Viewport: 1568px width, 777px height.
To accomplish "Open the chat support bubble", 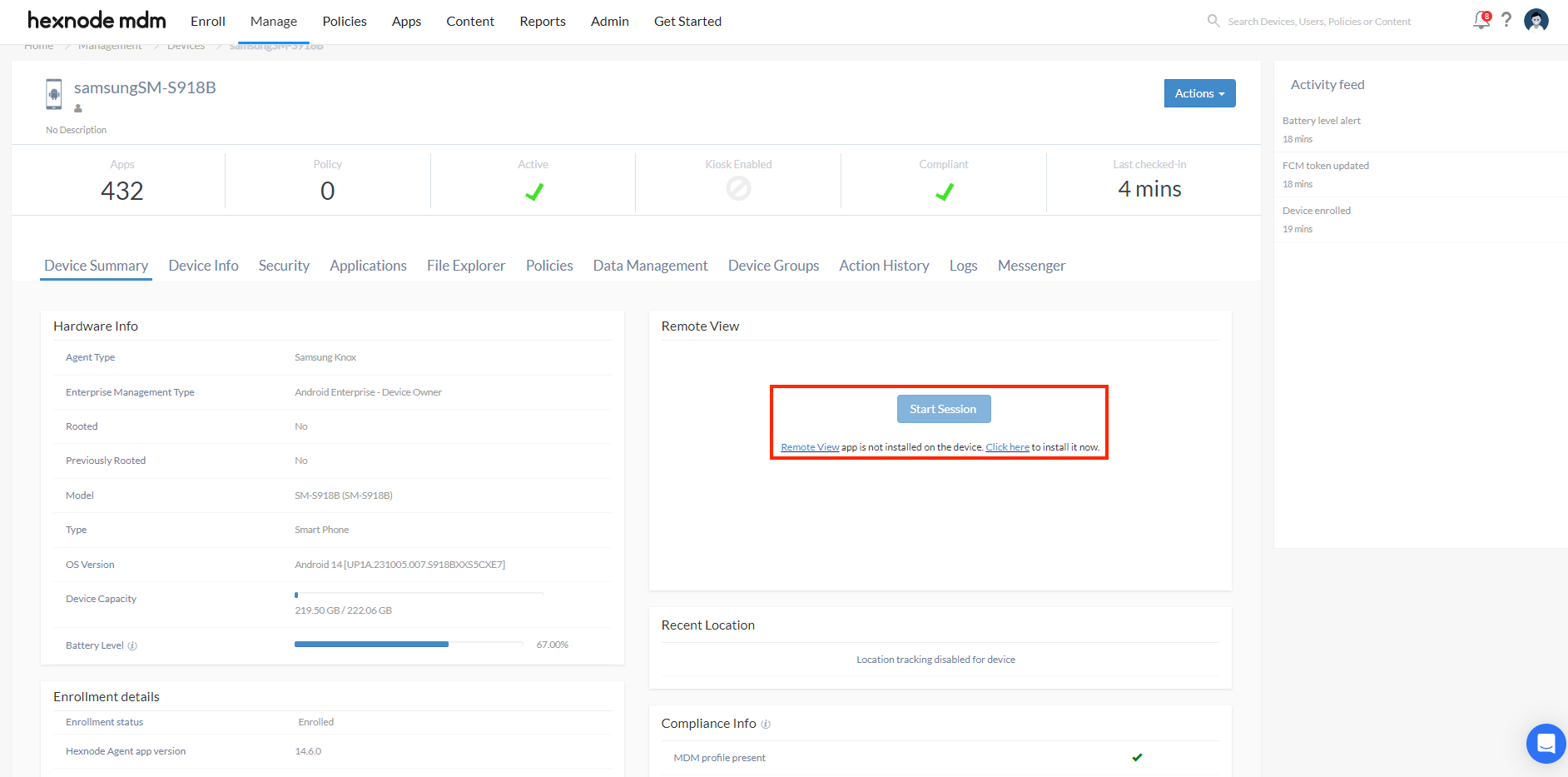I will tap(1546, 743).
